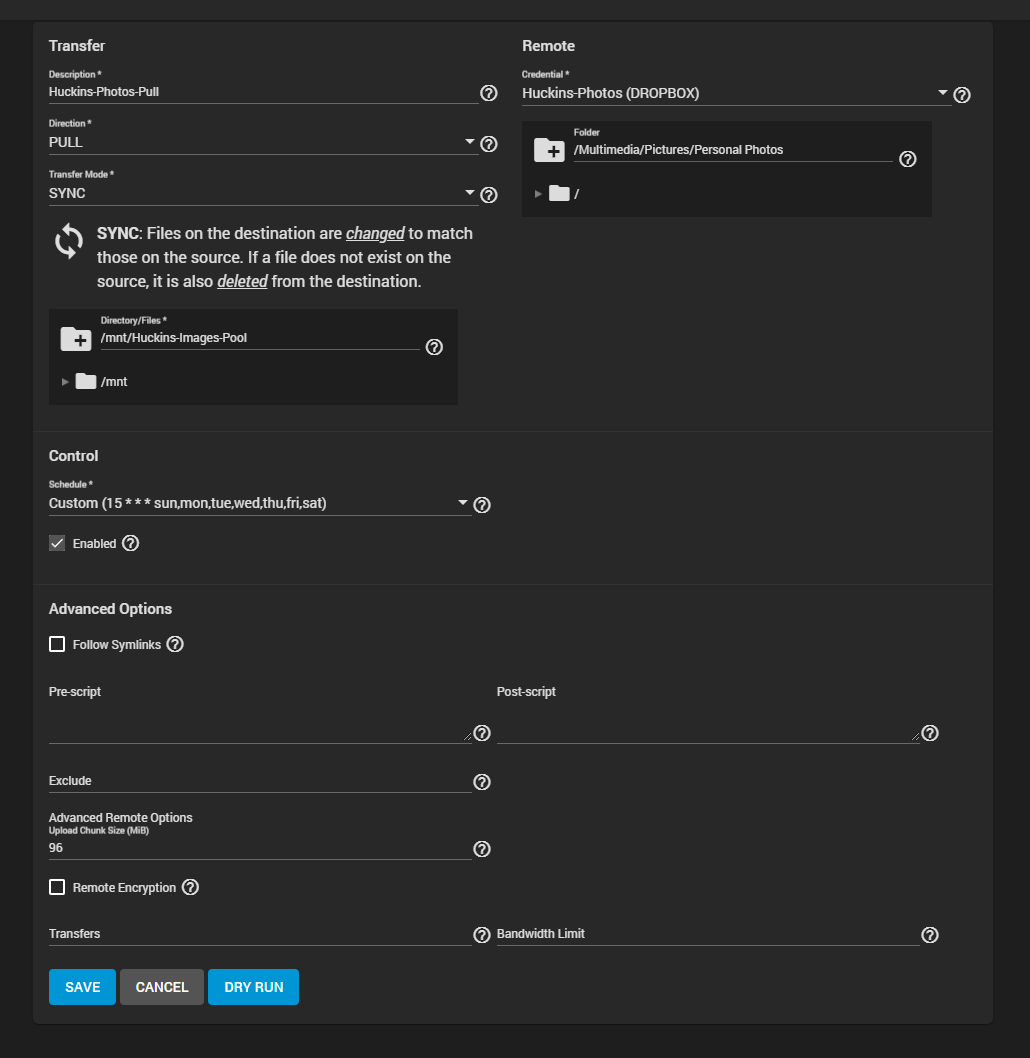Disable the Enabled checkbox under Control
This screenshot has width=1030, height=1058.
coord(57,542)
